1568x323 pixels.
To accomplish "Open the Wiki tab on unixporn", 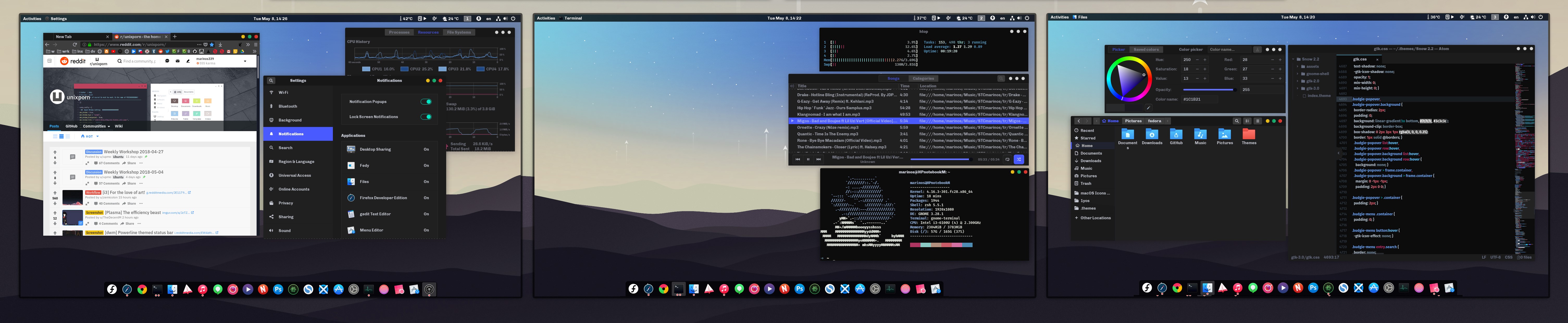I will coord(119,126).
